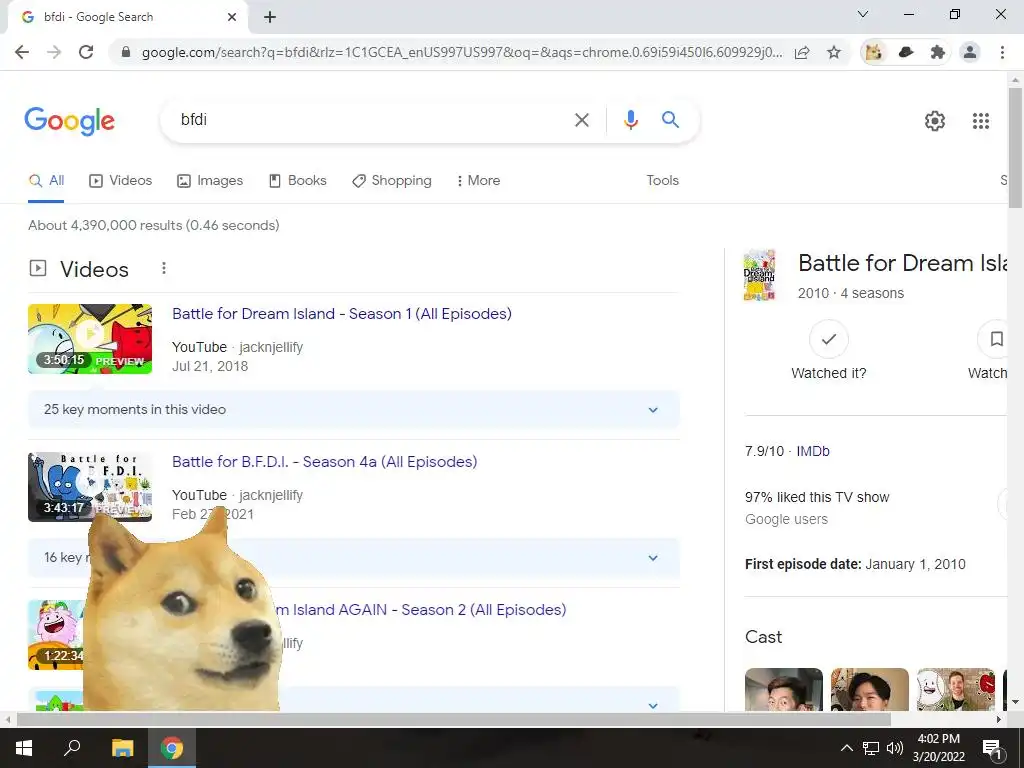Click the first cast member photo
The height and width of the screenshot is (768, 1024).
[x=784, y=689]
